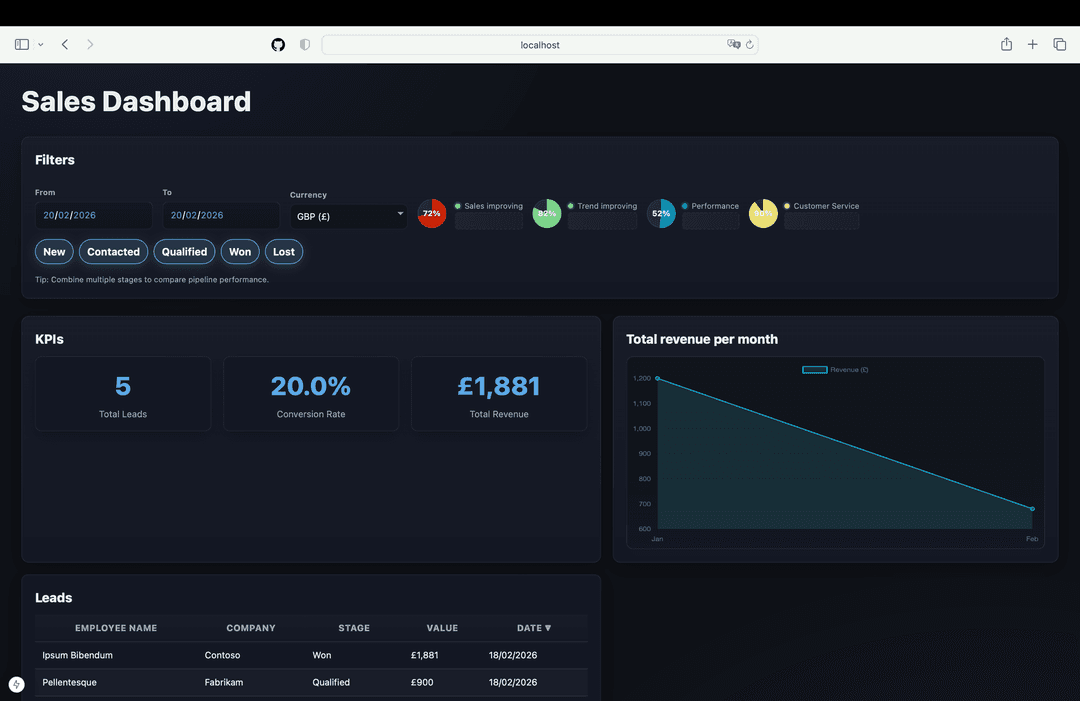Open the Safari sidebar panel
This screenshot has width=1080, height=701.
(x=22, y=45)
